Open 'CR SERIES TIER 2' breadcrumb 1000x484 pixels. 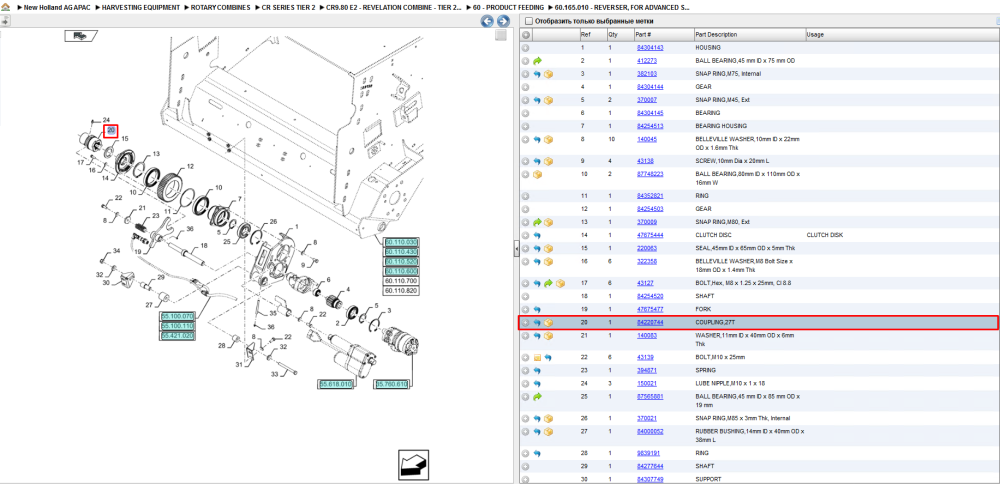(x=288, y=7)
